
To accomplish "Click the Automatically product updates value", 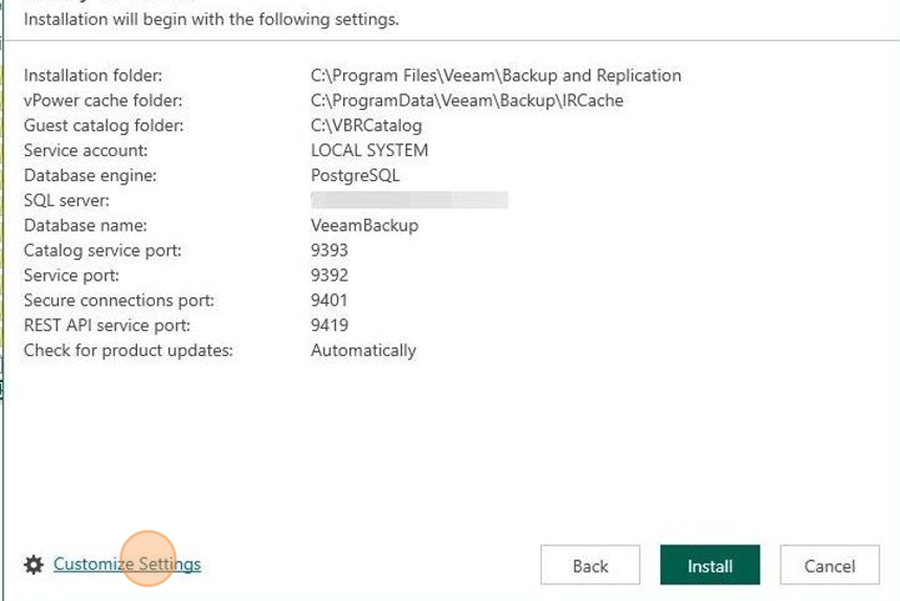I will tap(363, 351).
